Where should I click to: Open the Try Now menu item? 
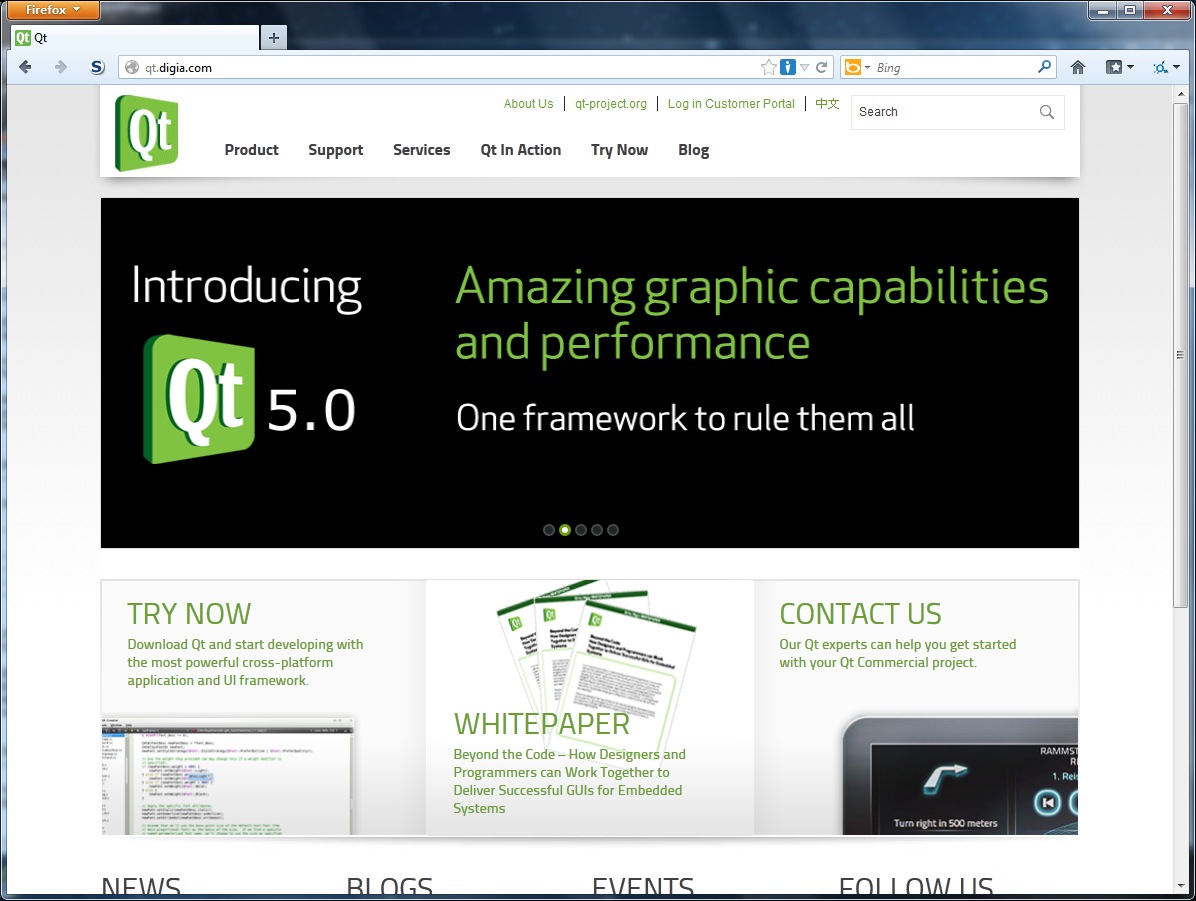619,150
